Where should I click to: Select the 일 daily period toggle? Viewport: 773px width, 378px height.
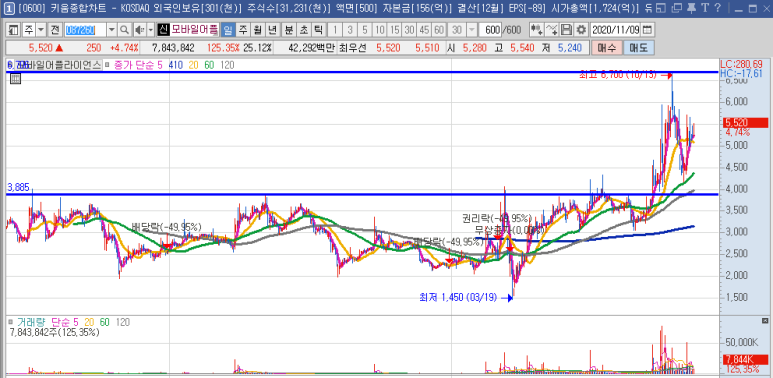228,30
